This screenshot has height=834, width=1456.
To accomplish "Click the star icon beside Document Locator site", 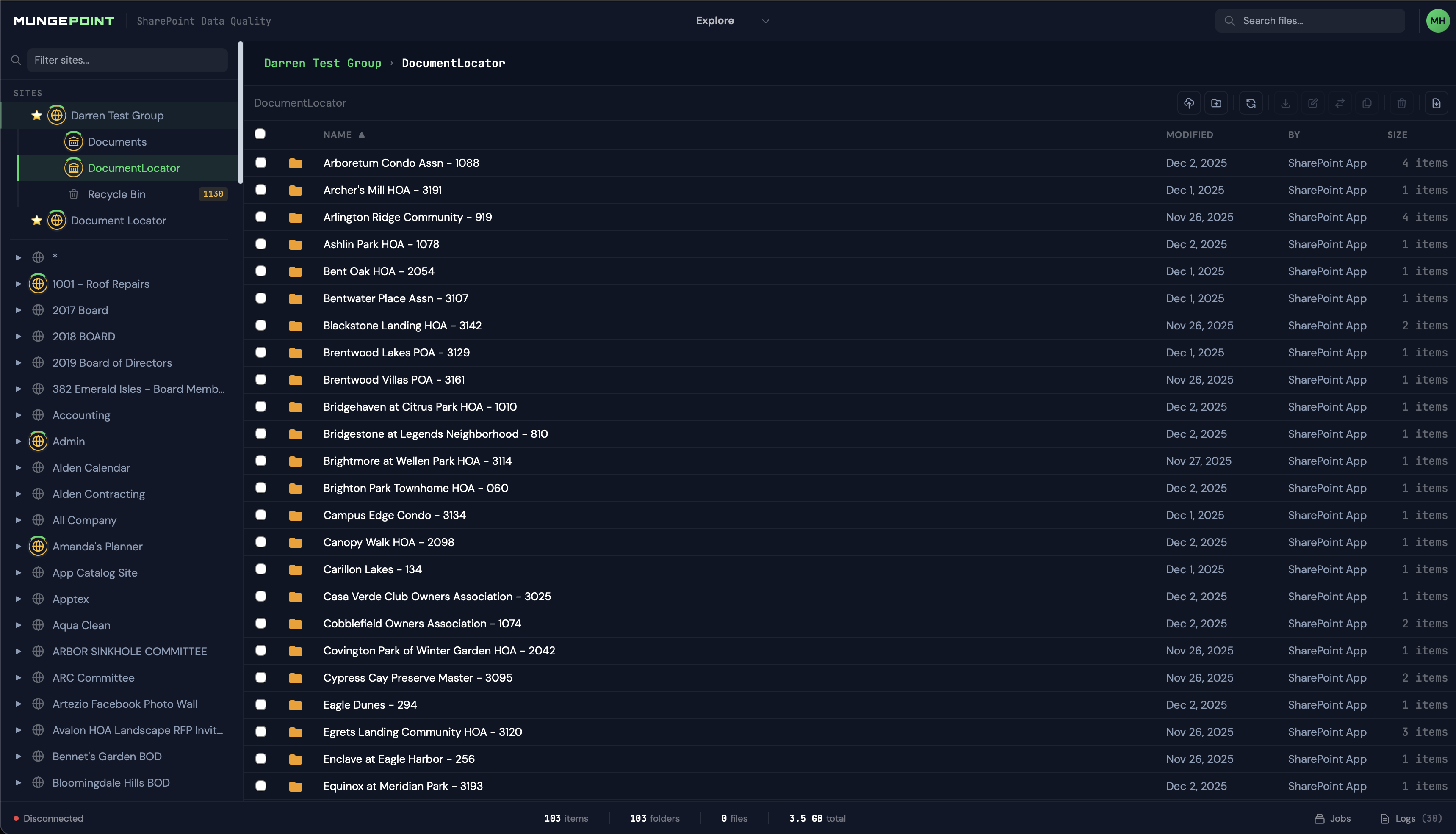I will pyautogui.click(x=37, y=221).
